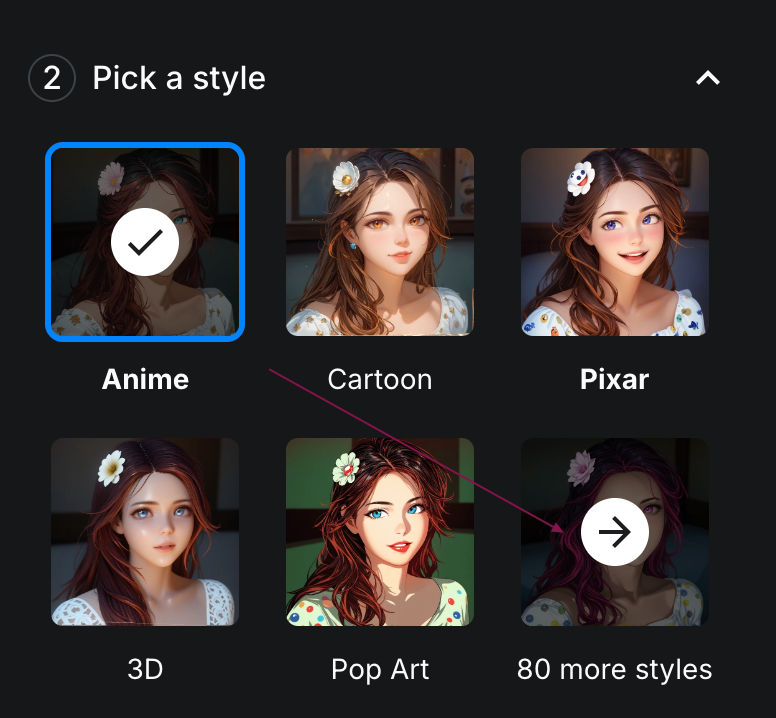The height and width of the screenshot is (718, 776).
Task: Click the Pixar label text
Action: pos(614,380)
